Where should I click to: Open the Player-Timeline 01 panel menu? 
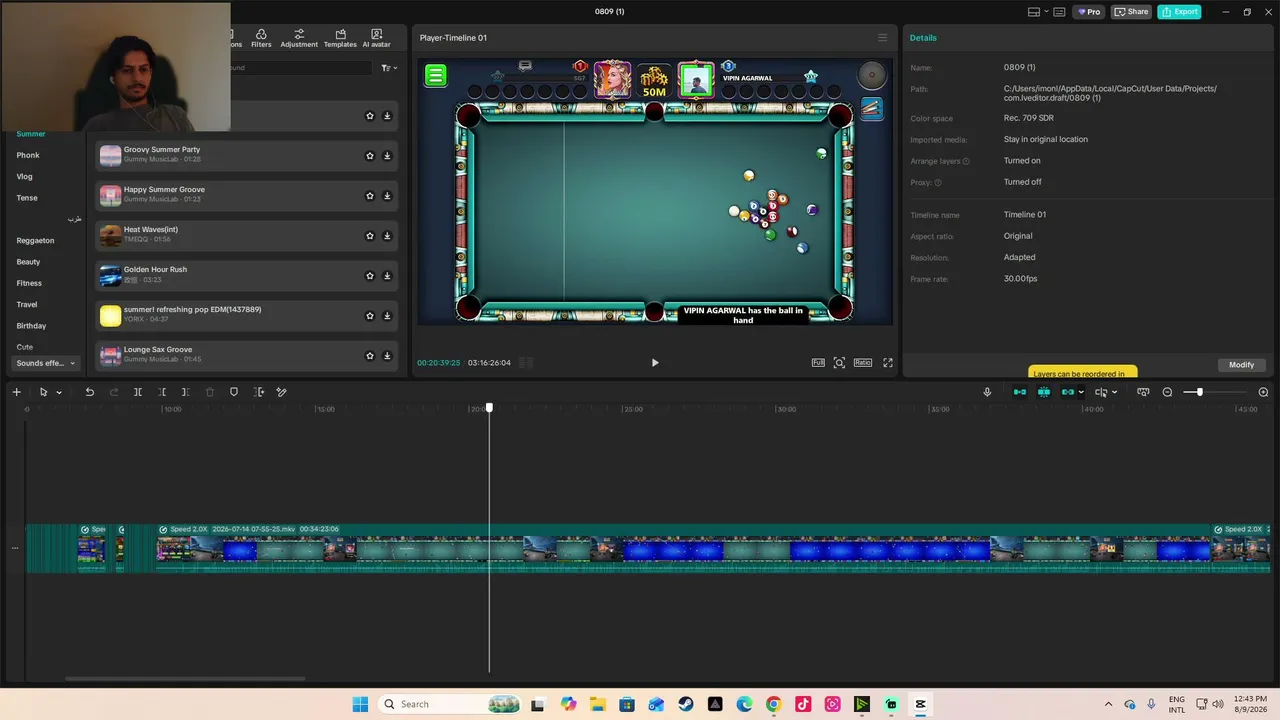(x=882, y=38)
